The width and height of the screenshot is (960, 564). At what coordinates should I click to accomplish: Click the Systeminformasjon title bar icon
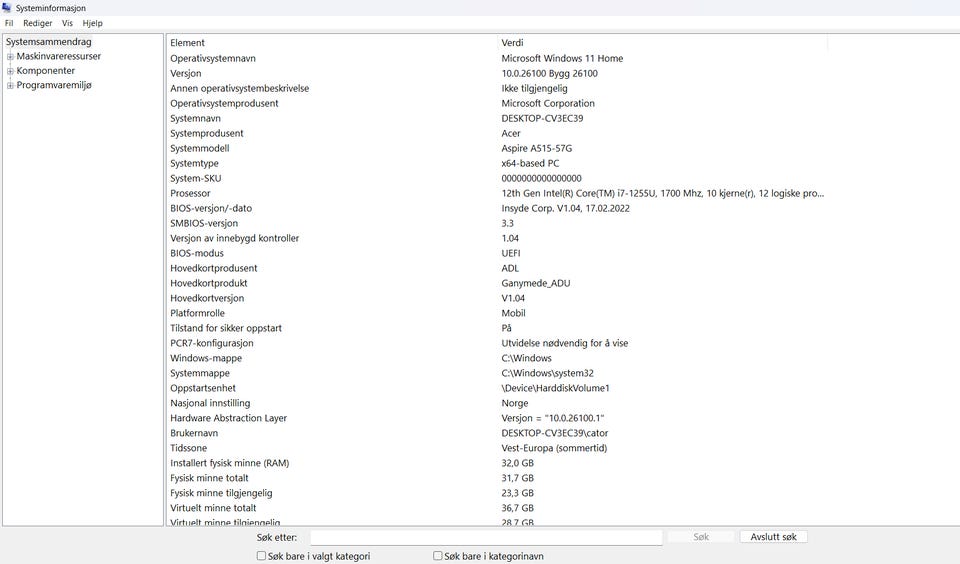(7, 8)
